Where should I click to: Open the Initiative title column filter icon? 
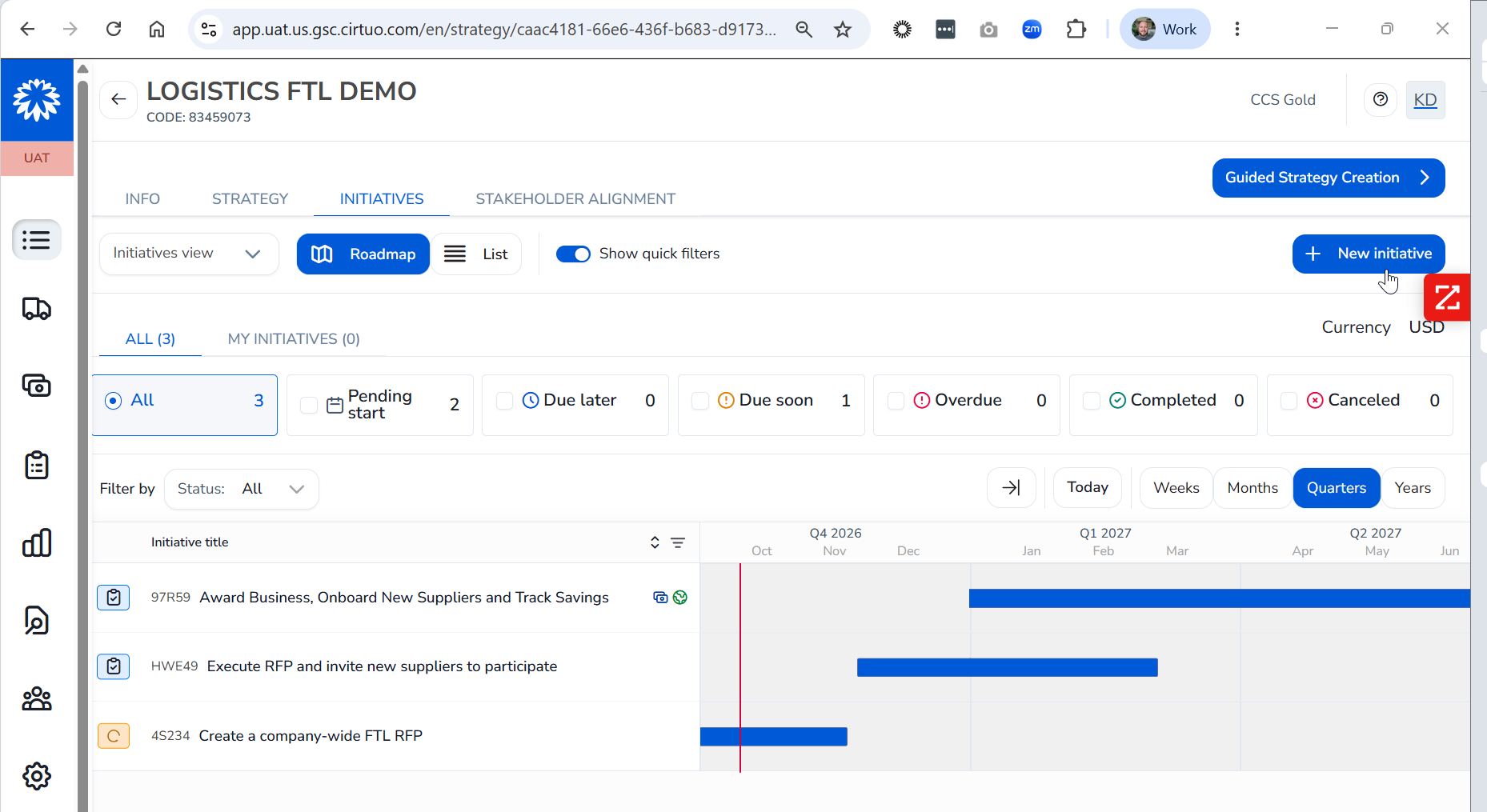coord(678,542)
